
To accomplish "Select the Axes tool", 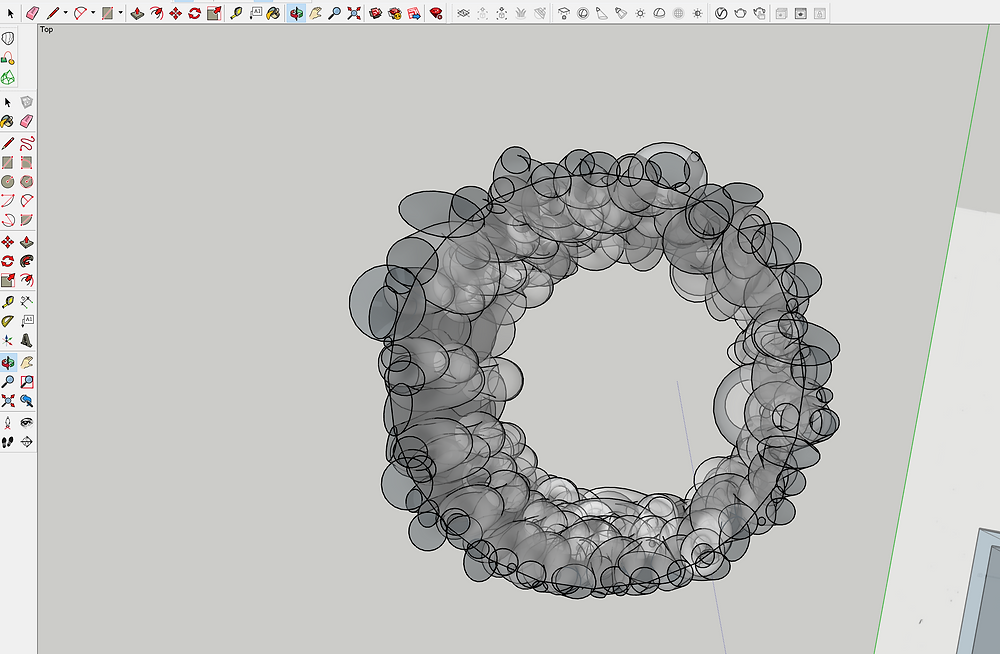I will pos(8,339).
